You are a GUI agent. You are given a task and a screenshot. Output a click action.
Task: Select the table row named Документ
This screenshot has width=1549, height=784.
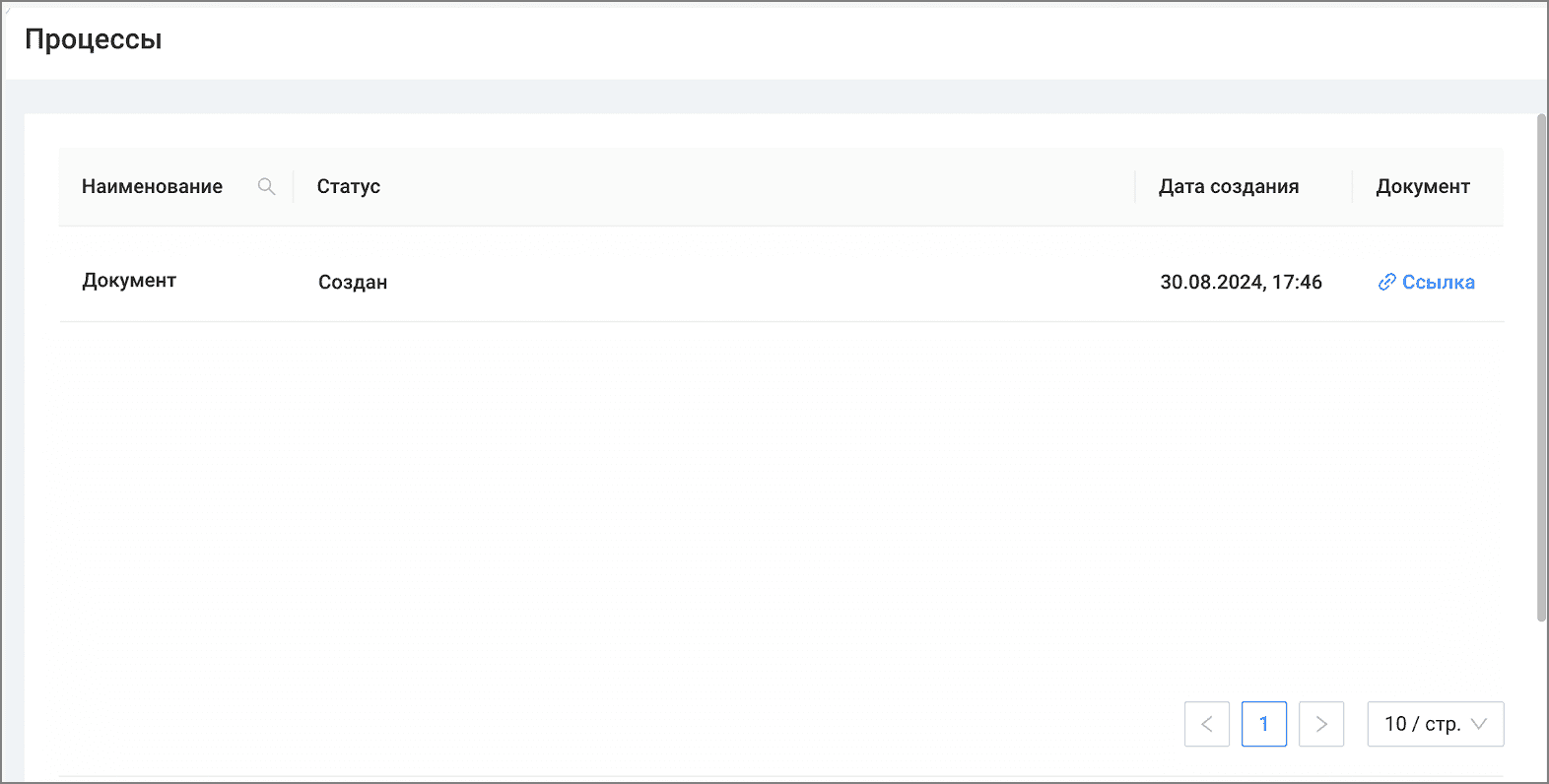coord(781,282)
